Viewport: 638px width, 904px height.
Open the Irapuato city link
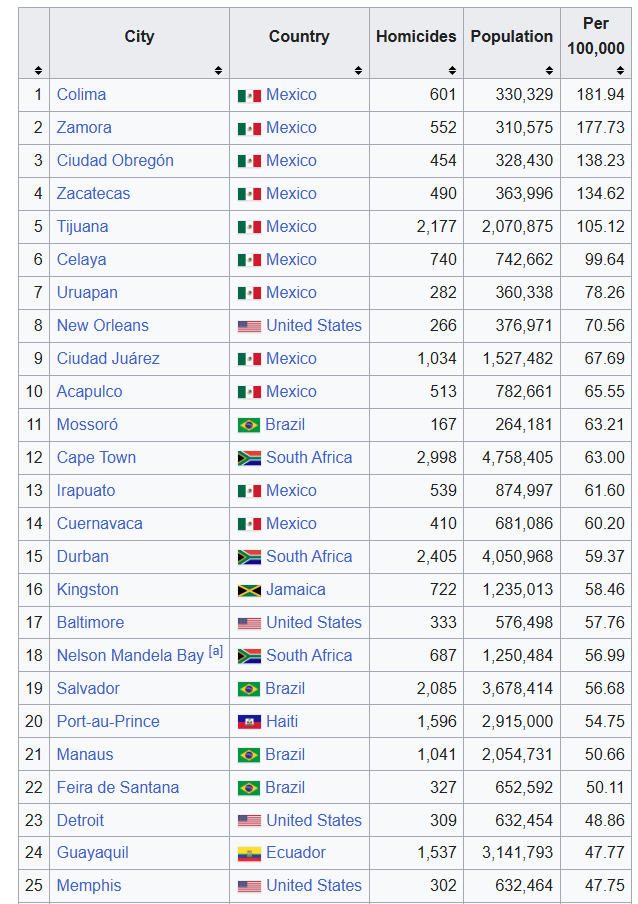point(86,491)
